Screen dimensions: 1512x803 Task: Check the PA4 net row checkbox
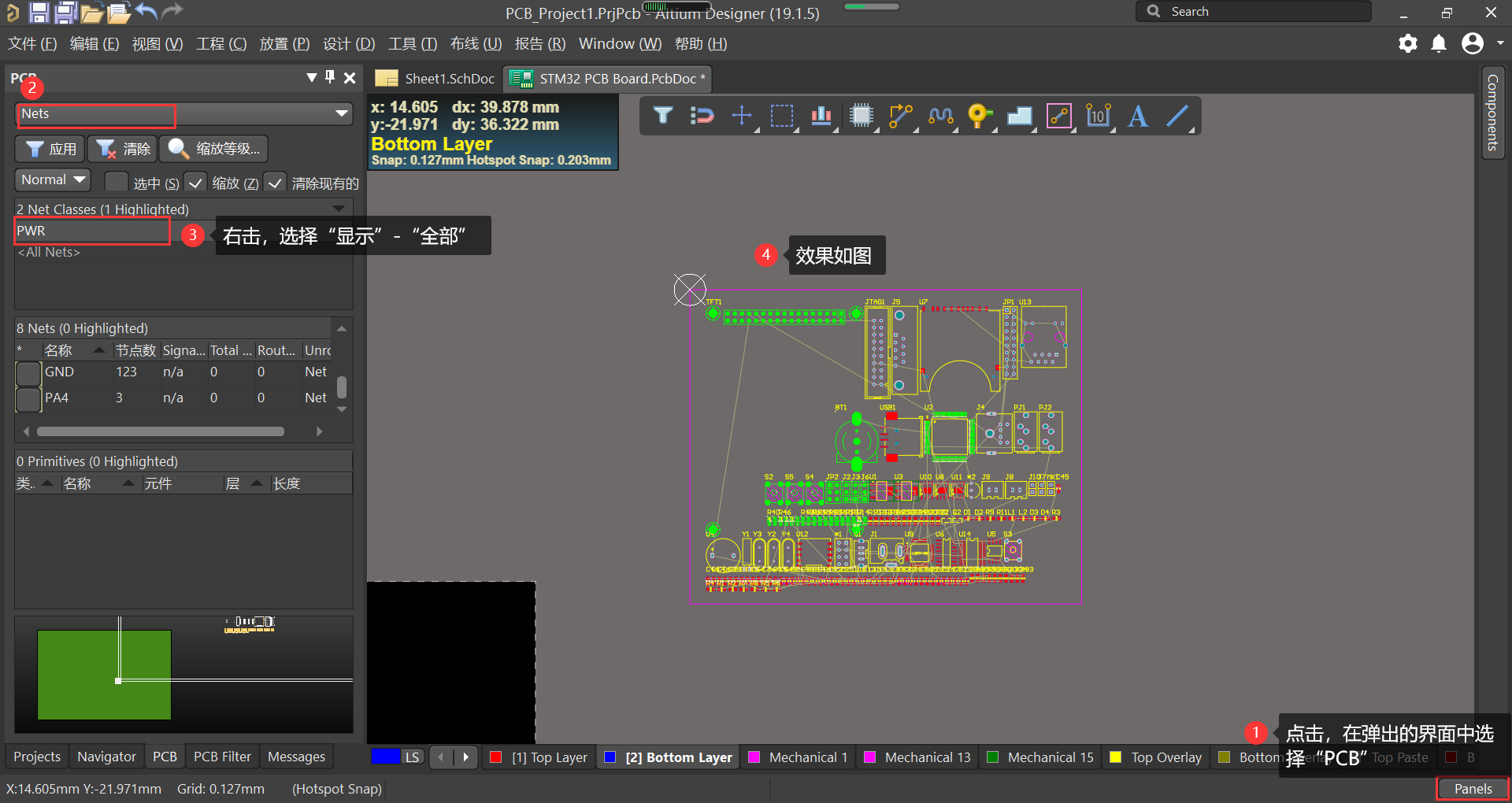[x=28, y=398]
